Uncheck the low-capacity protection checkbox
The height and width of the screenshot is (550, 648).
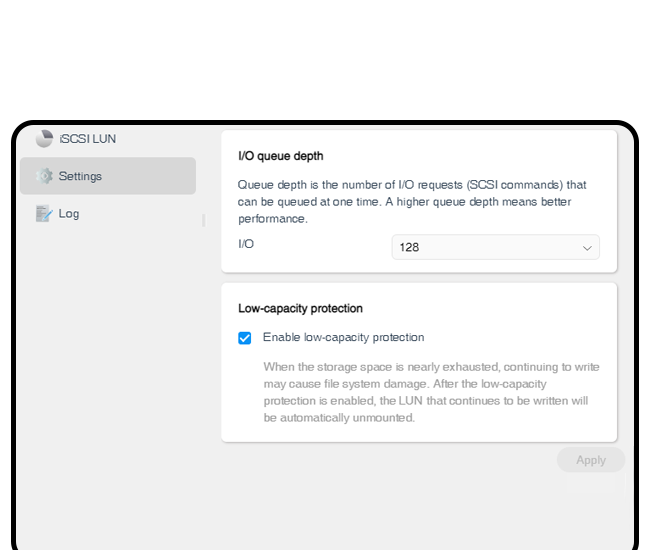245,338
